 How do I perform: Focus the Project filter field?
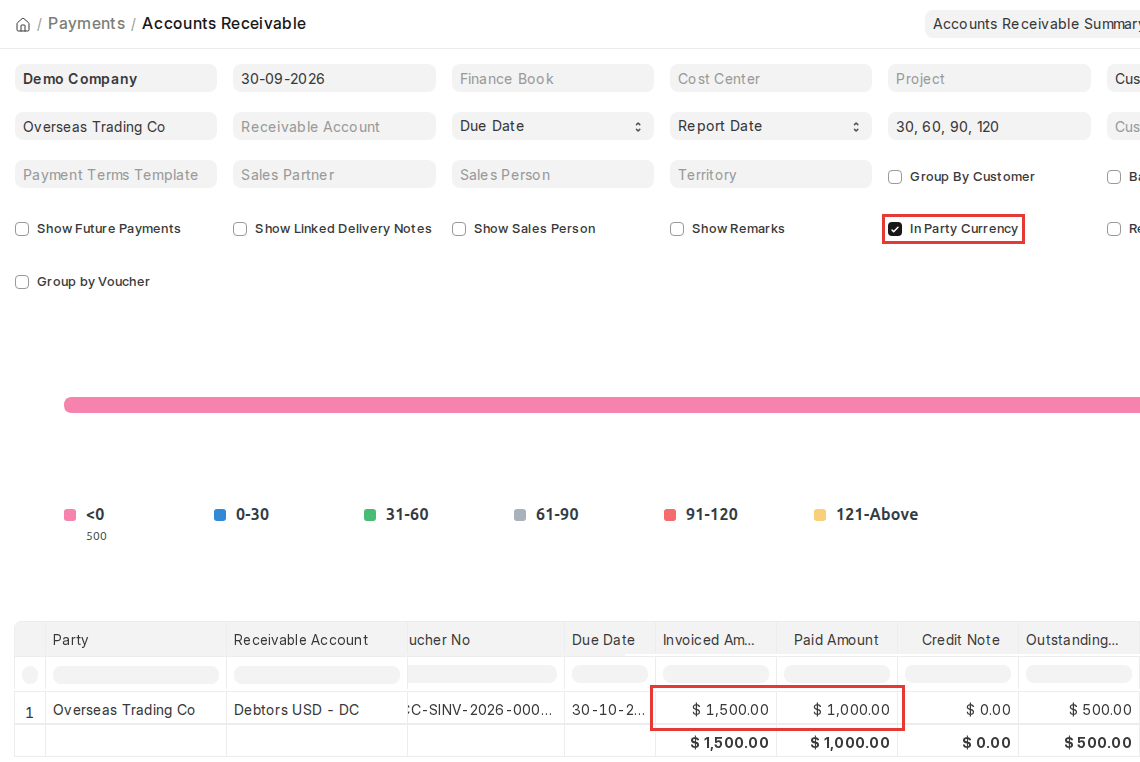click(x=989, y=79)
